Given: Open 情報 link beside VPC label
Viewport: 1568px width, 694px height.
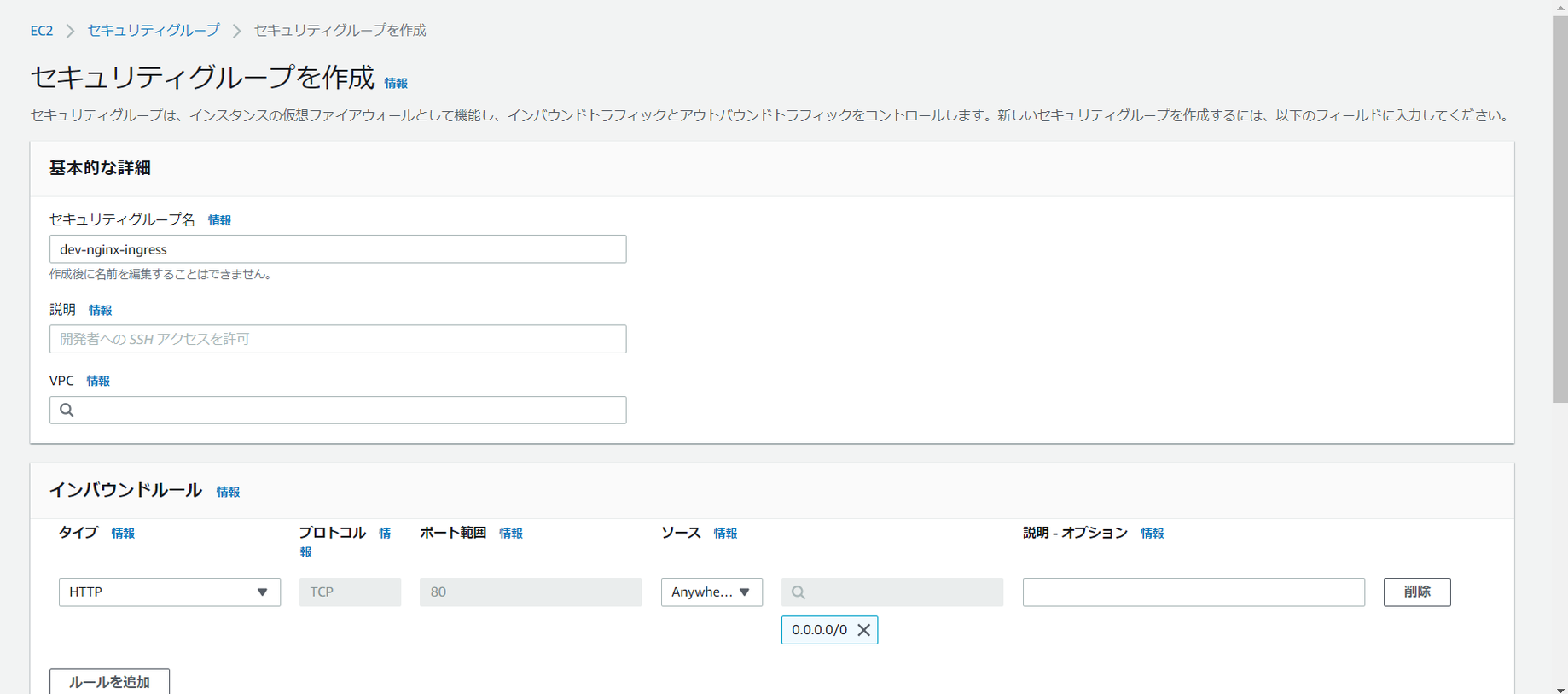Looking at the screenshot, I should click(x=98, y=381).
